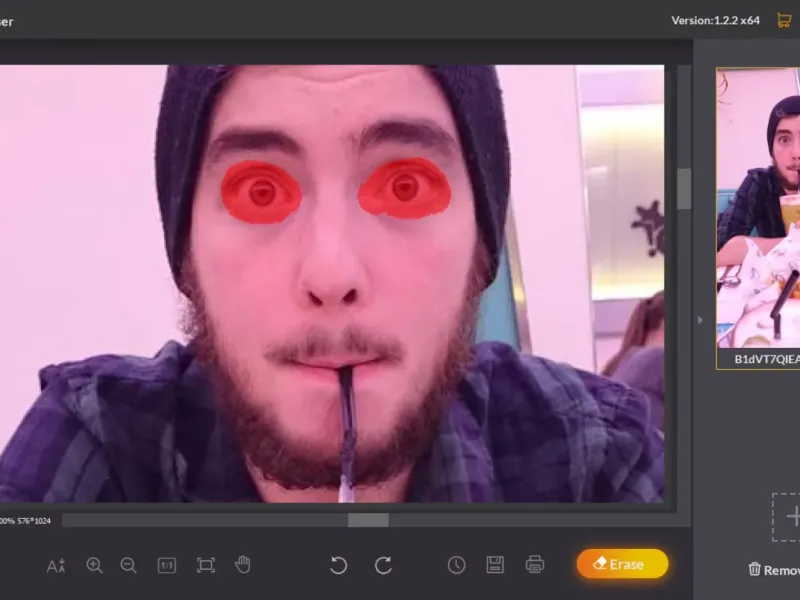This screenshot has height=600, width=800.
Task: Click the horizontal scrollbar thumb
Action: click(x=368, y=520)
